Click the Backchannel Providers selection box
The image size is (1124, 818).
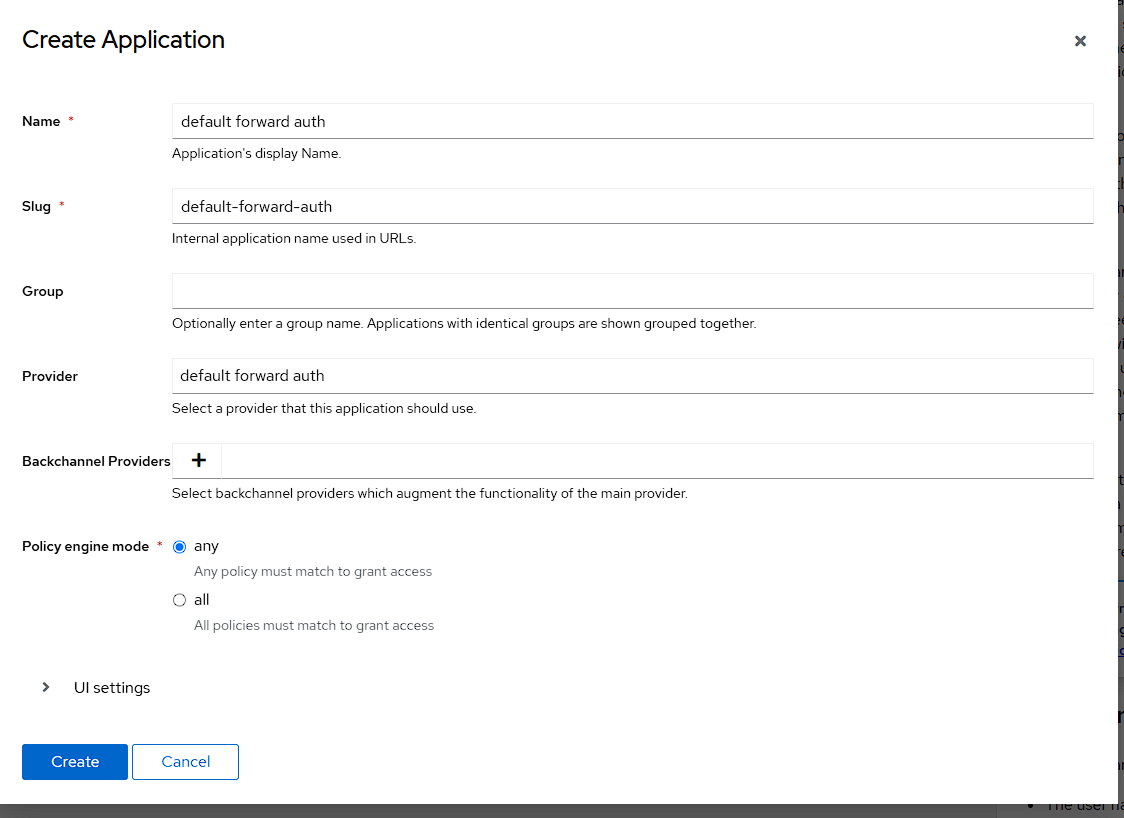[656, 461]
